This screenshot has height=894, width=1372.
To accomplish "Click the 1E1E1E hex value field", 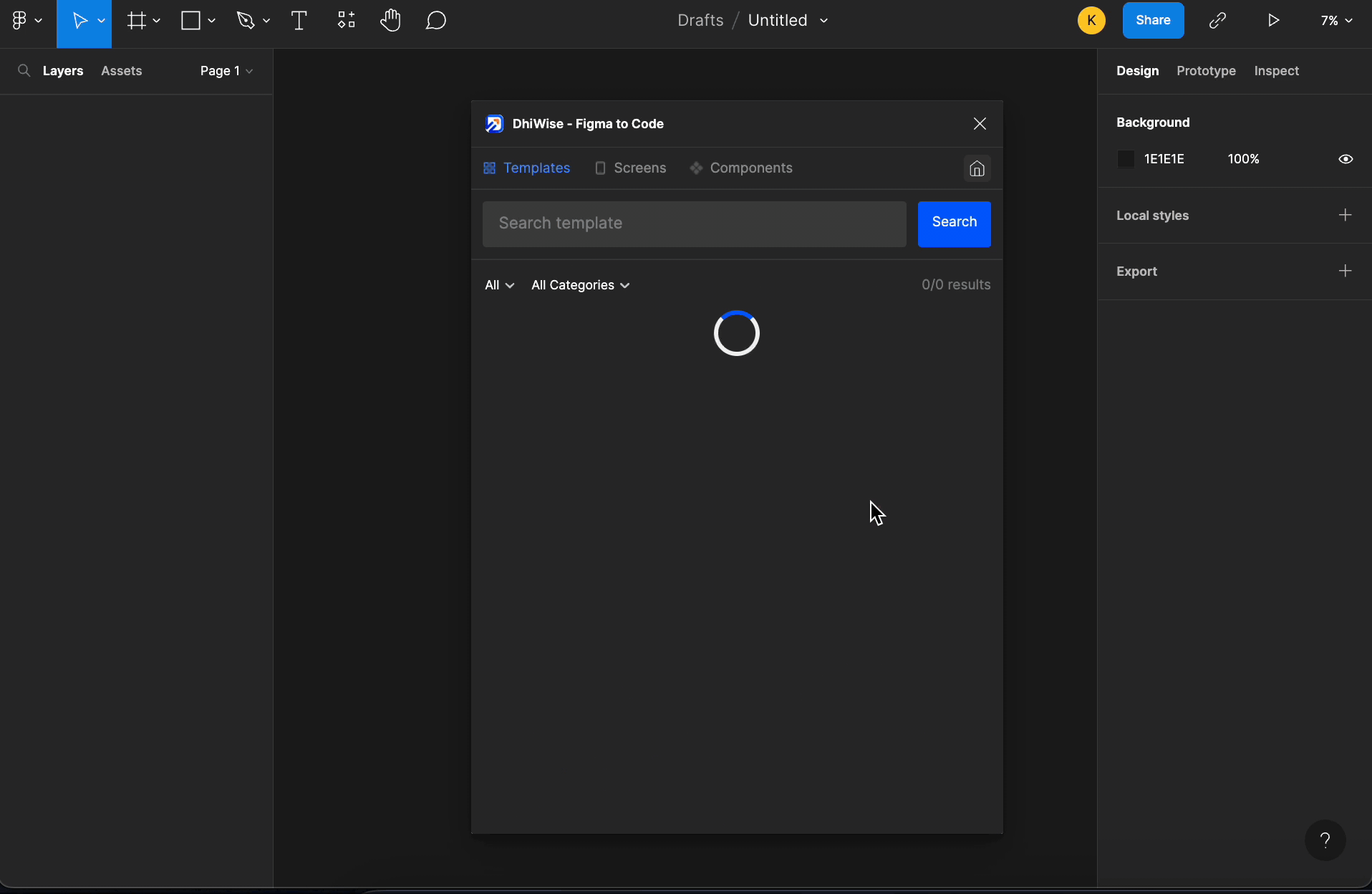I will pos(1164,159).
